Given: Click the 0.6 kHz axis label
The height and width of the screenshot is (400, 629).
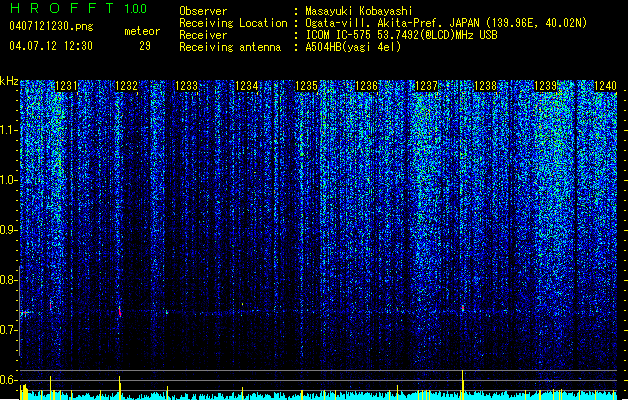Looking at the screenshot, I should [8, 380].
